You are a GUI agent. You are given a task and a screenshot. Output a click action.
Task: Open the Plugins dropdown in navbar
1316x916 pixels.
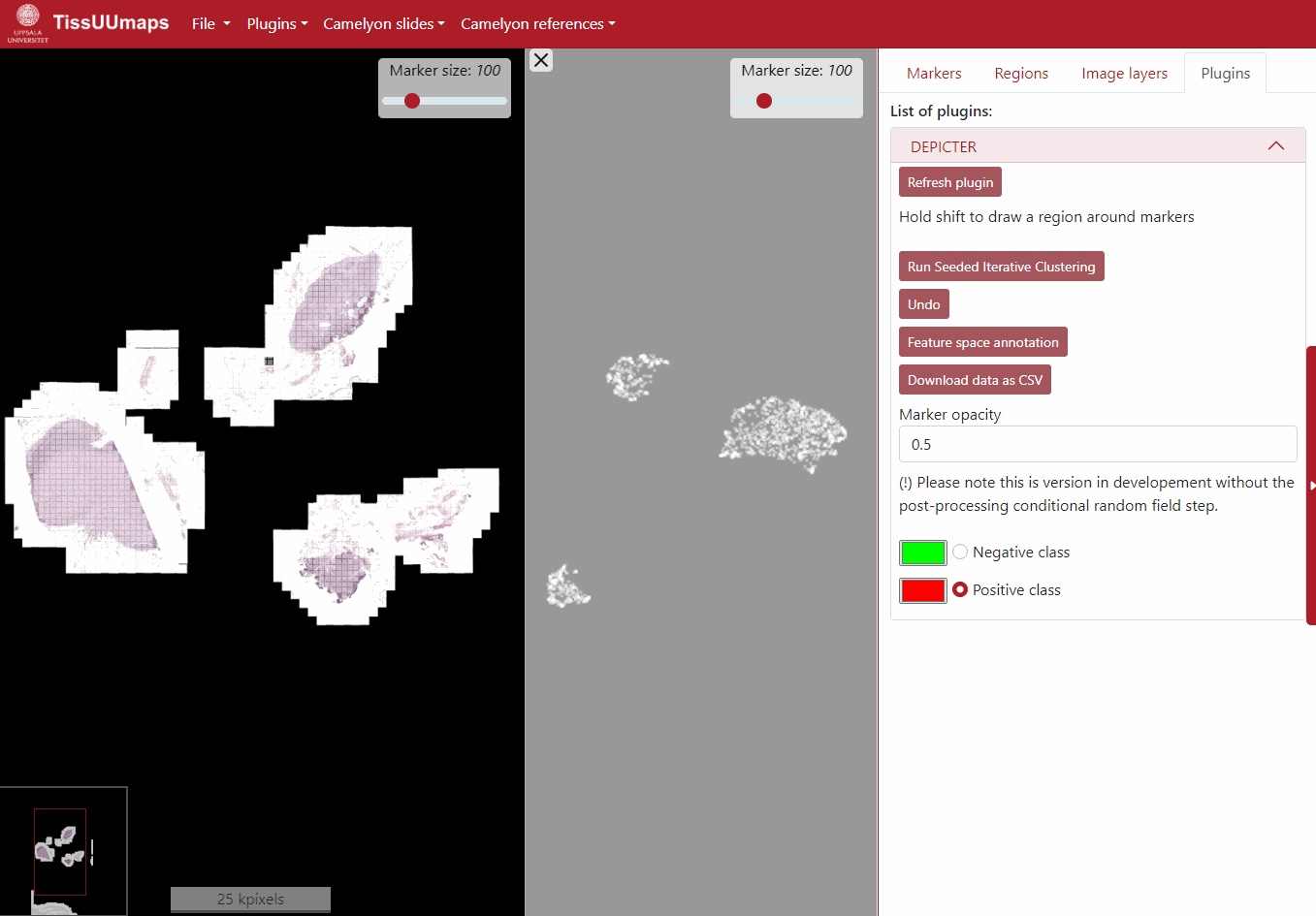tap(276, 24)
